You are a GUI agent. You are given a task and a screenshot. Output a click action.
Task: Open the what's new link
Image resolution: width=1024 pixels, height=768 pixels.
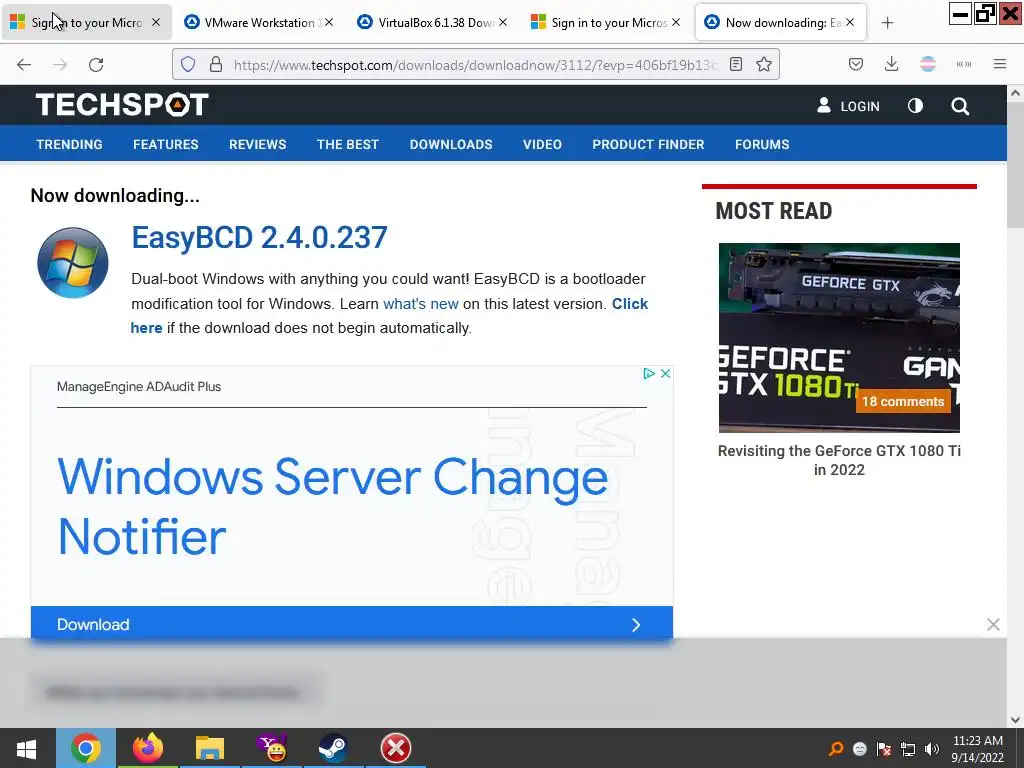pos(421,304)
